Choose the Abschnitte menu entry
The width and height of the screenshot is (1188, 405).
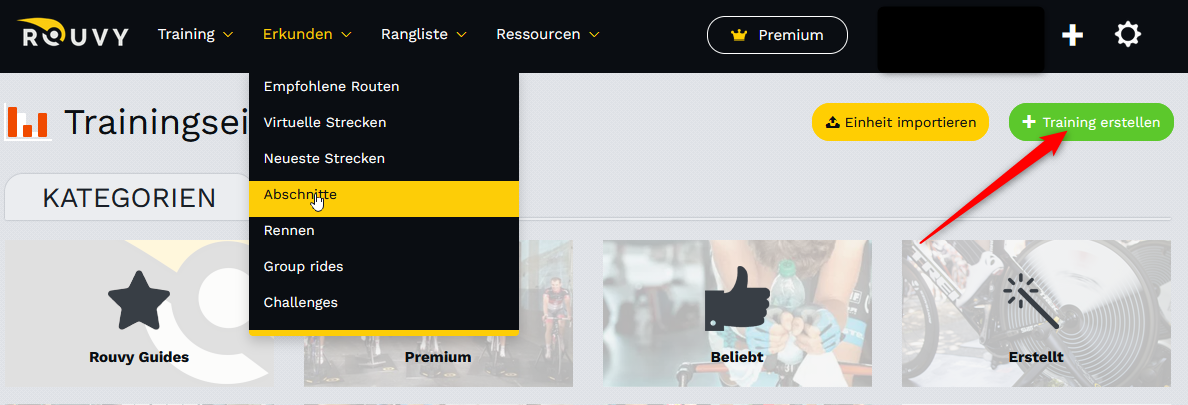click(x=300, y=195)
